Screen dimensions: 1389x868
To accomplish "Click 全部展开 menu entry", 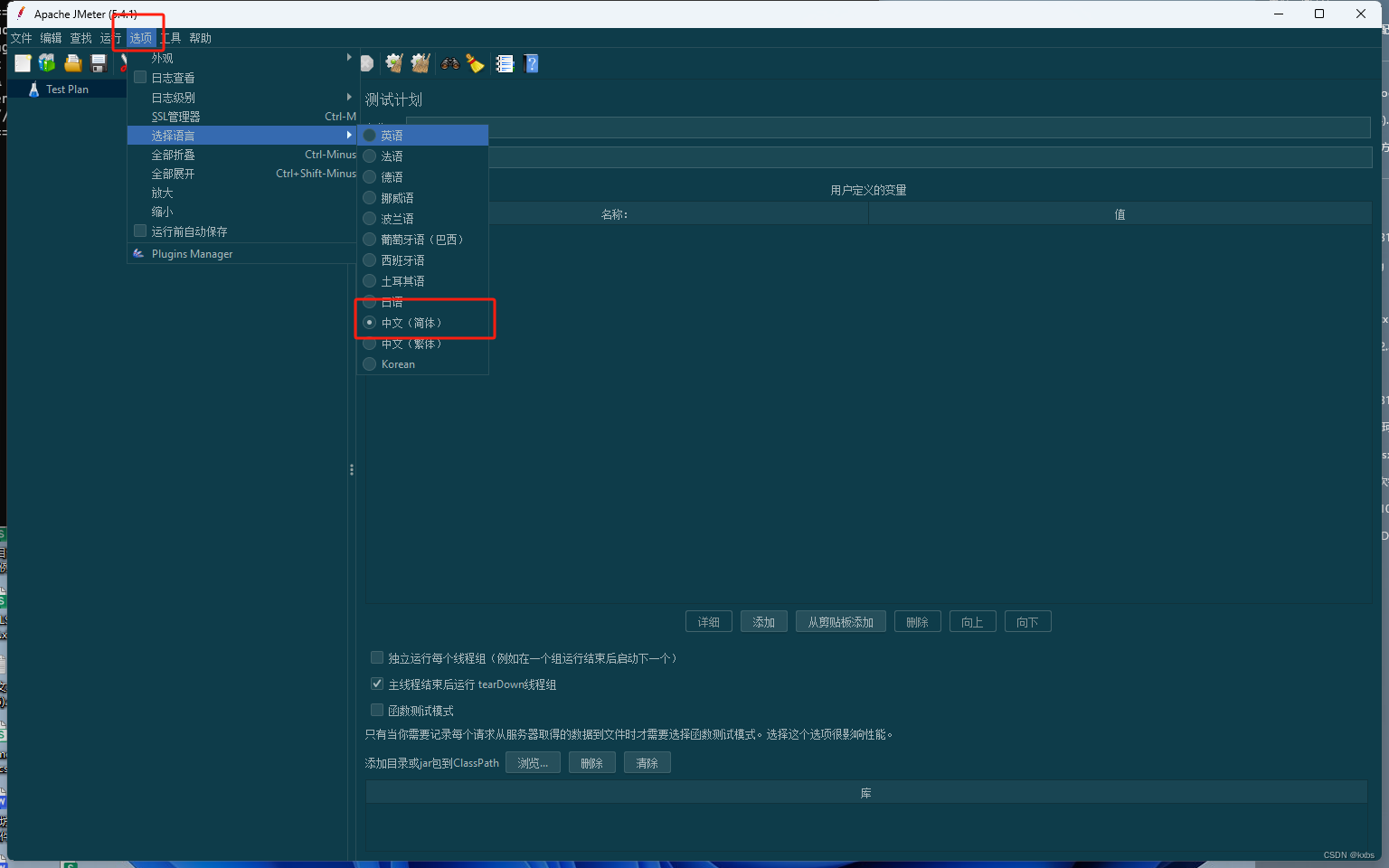I will click(242, 174).
